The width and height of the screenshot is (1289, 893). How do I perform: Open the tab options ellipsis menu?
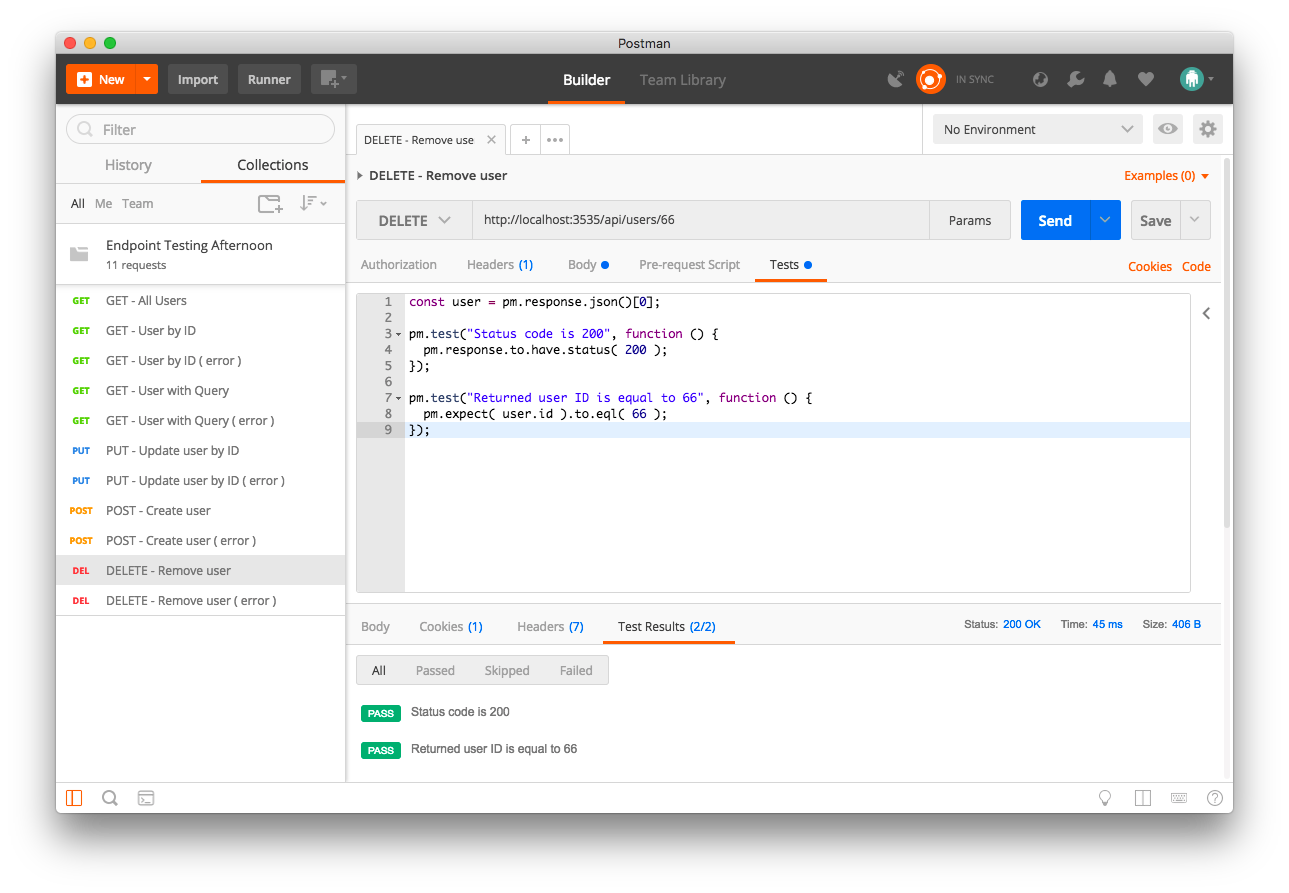(x=555, y=140)
